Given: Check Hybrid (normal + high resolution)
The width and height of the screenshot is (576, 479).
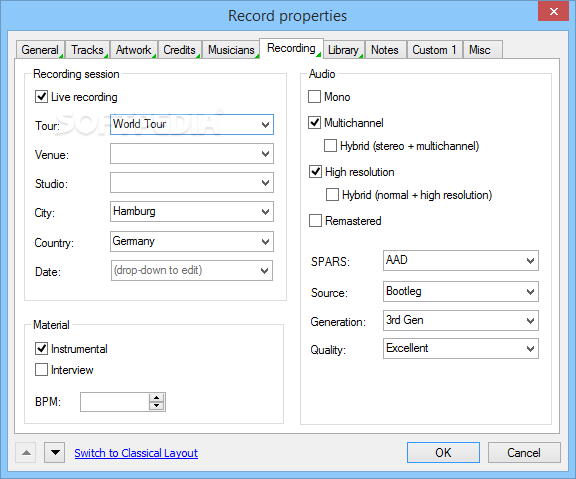Looking at the screenshot, I should tap(332, 194).
